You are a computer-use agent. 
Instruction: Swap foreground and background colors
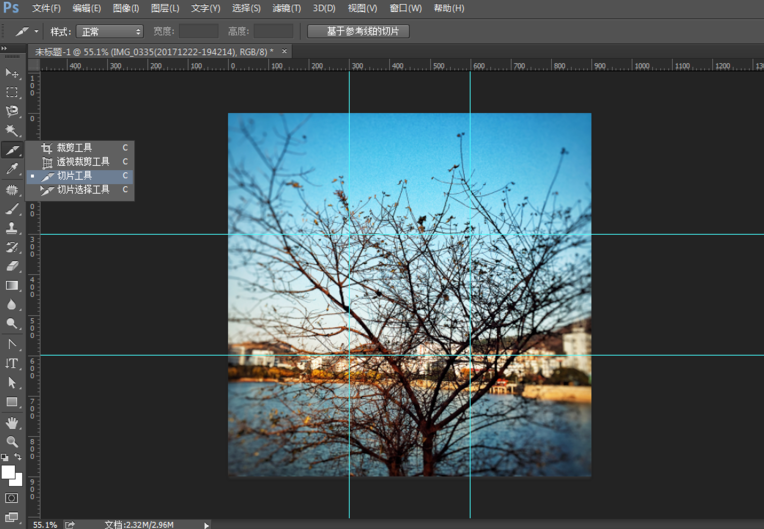click(18, 457)
